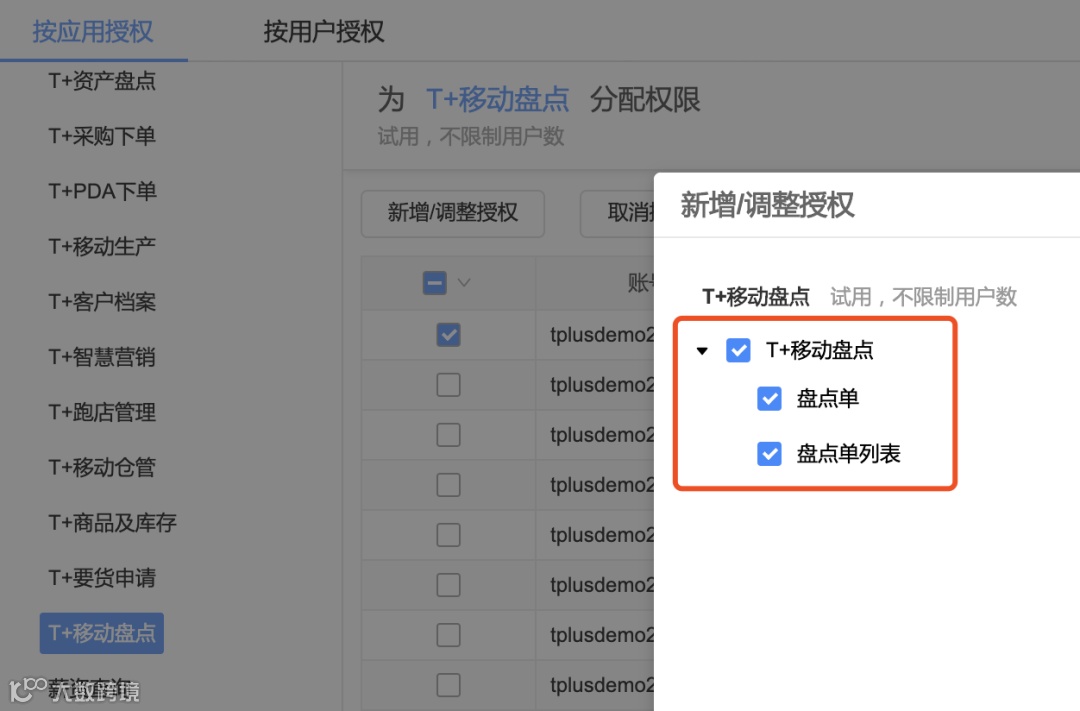
Task: Click the partially hidden 取消 button
Action: point(618,214)
